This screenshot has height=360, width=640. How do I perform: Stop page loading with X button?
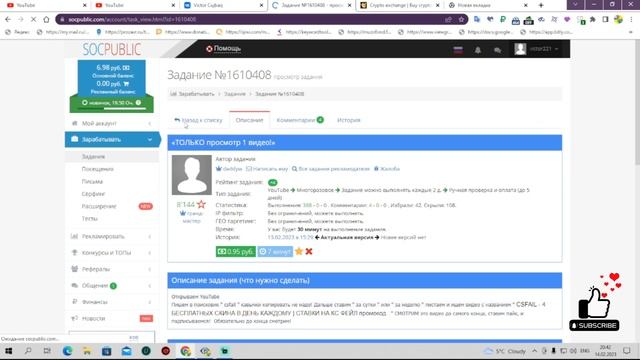pos(33,19)
